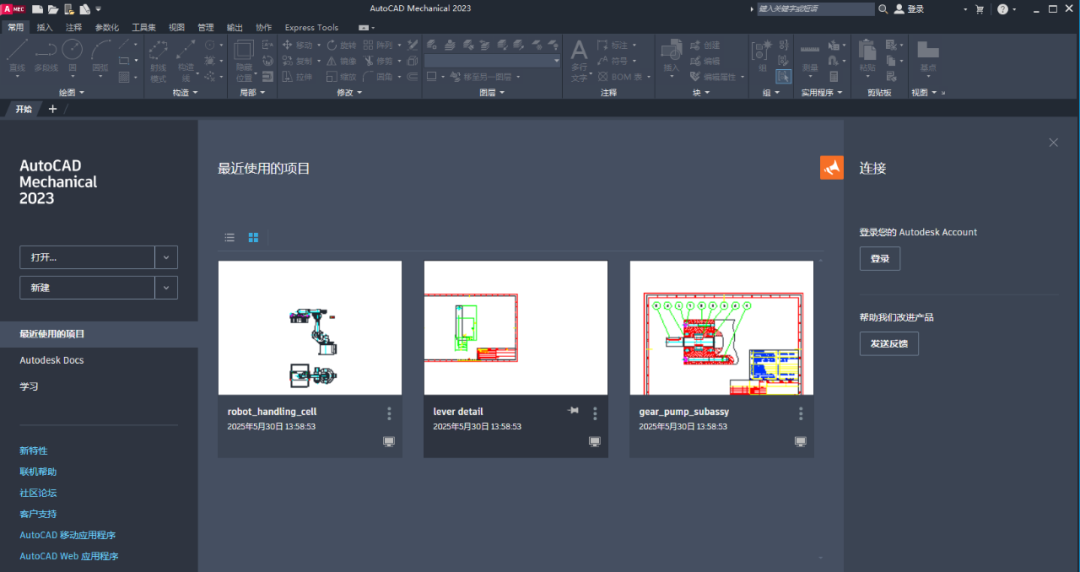Screen dimensions: 1080x572
Task: Switch recent files to grid view
Action: pos(254,238)
